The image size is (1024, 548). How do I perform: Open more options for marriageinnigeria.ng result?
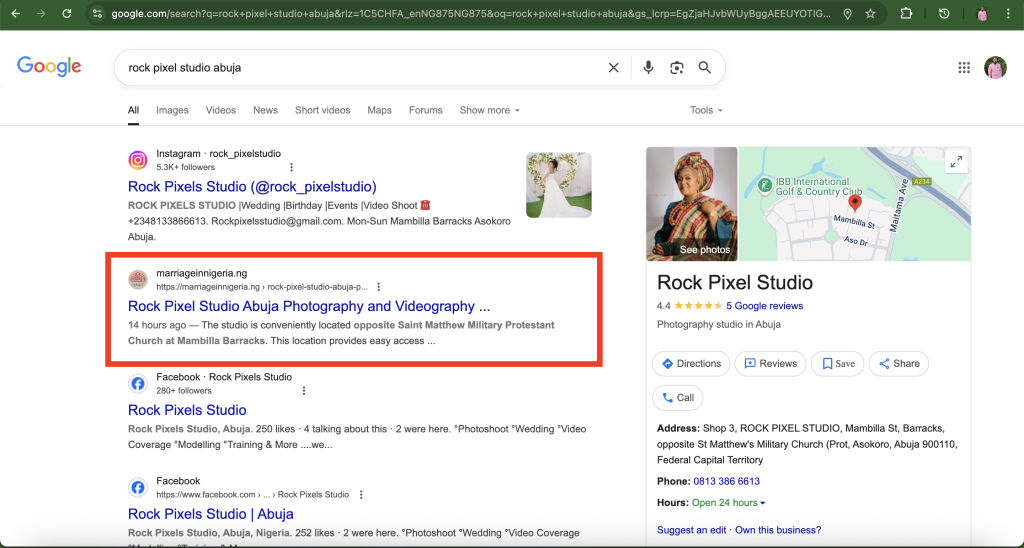pos(378,287)
